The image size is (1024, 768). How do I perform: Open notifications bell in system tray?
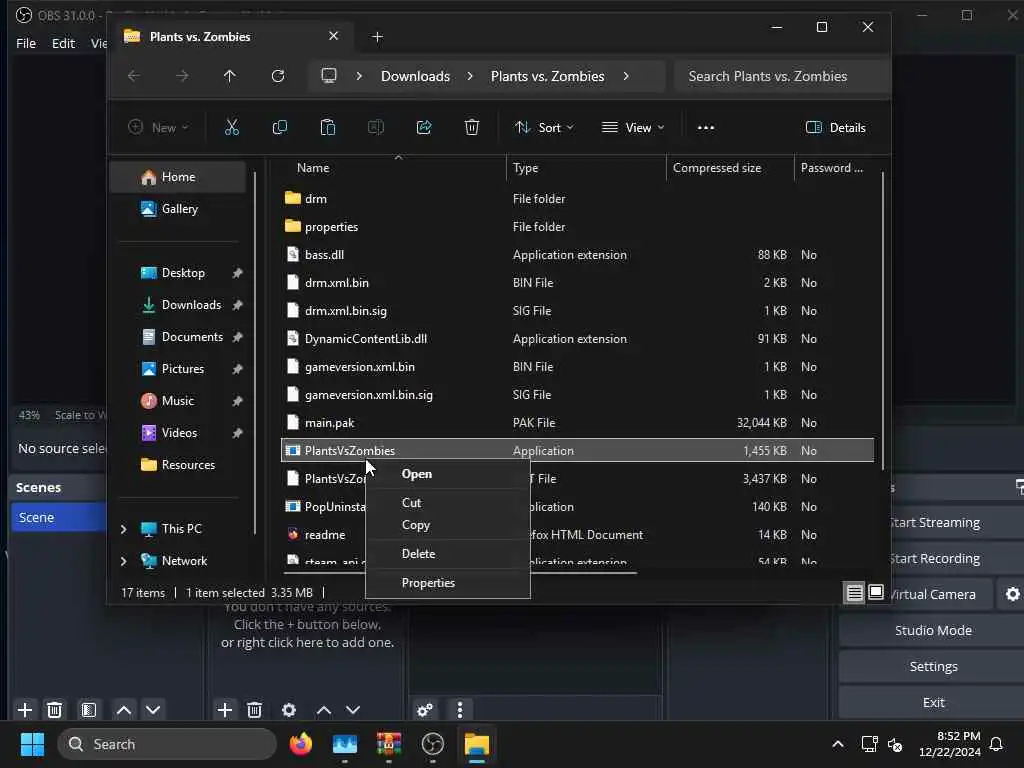click(x=996, y=744)
